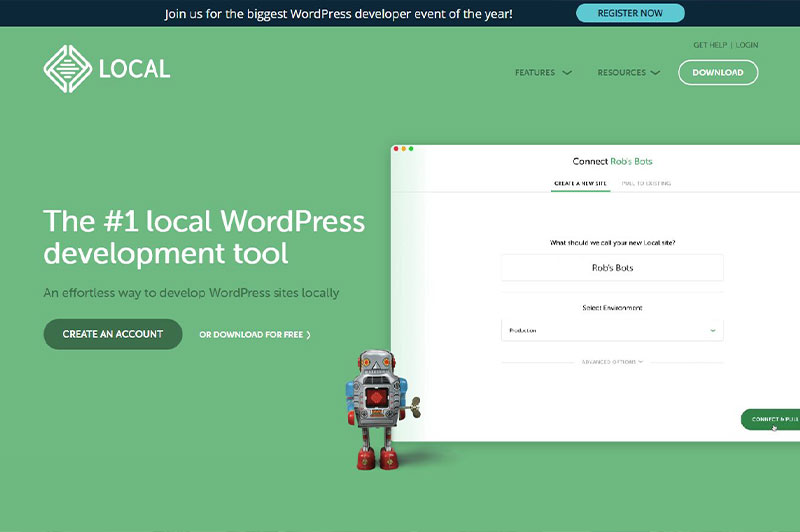Viewport: 800px width, 532px height.
Task: Expand Advanced Options section
Action: 612,362
